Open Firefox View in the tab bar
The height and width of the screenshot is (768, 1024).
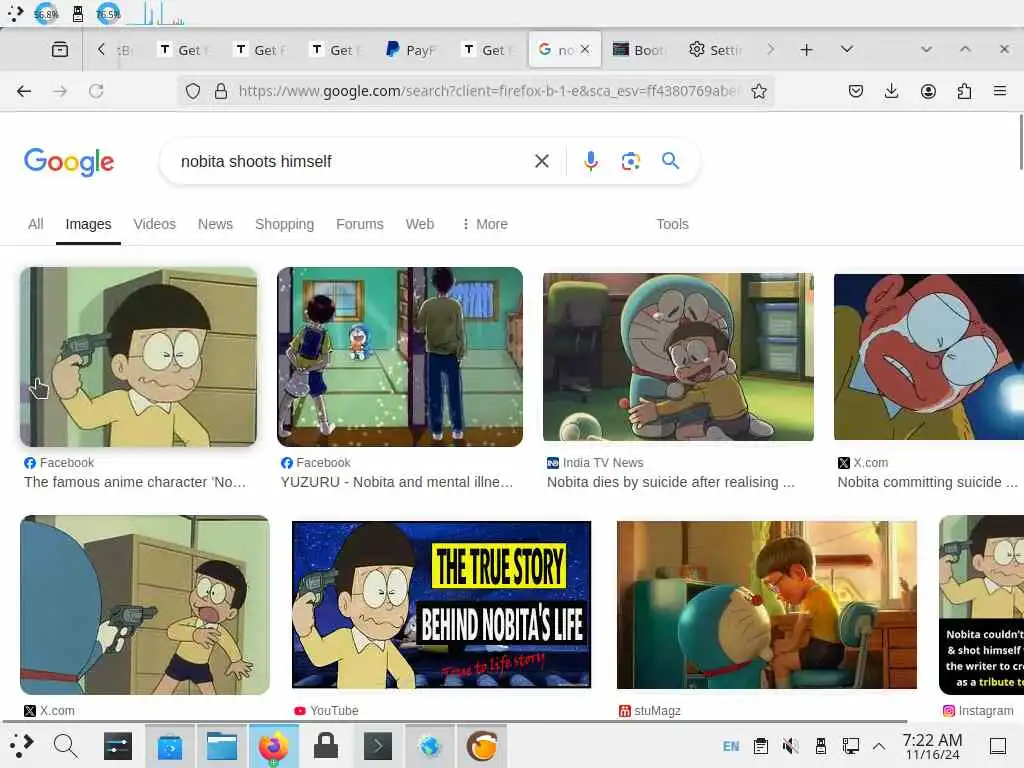(59, 50)
